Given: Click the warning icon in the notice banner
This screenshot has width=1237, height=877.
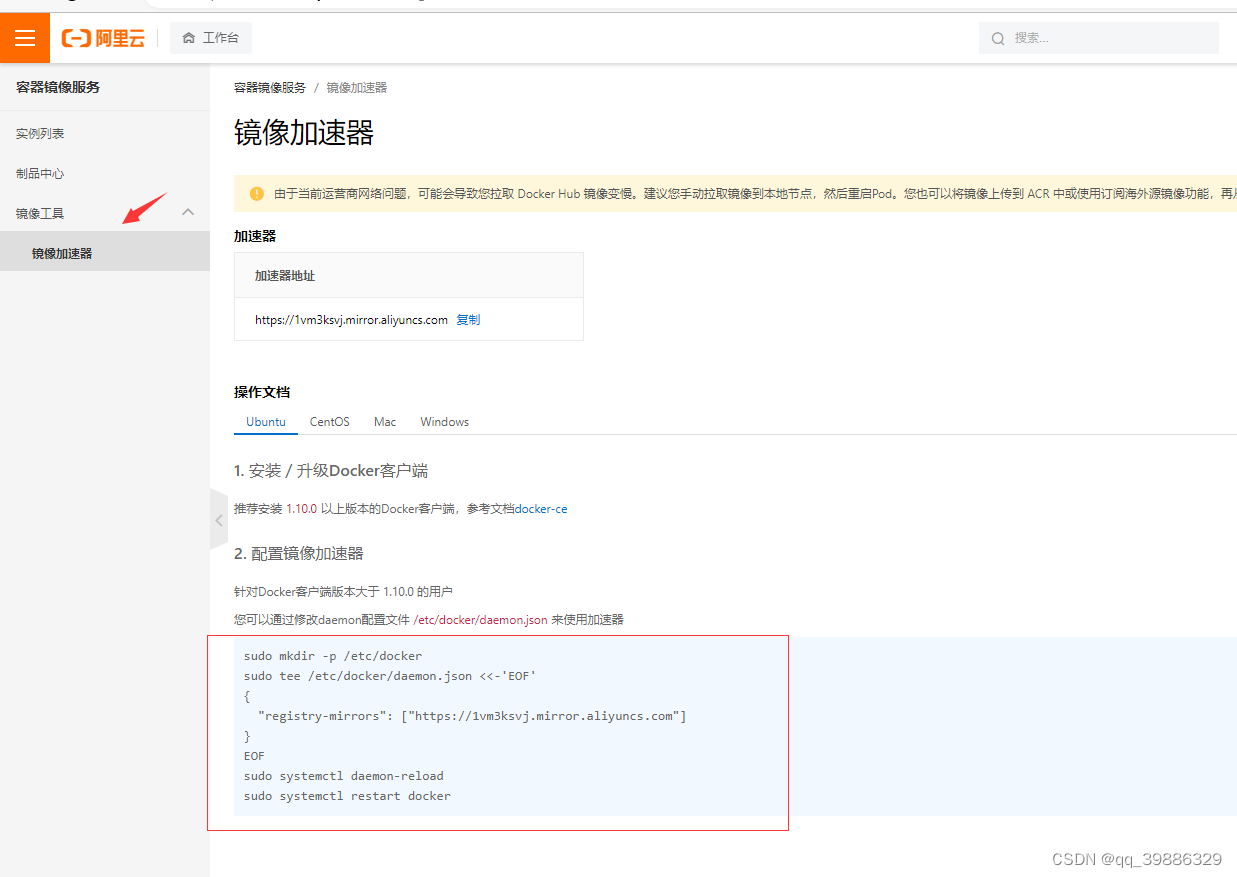Looking at the screenshot, I should click(x=257, y=193).
